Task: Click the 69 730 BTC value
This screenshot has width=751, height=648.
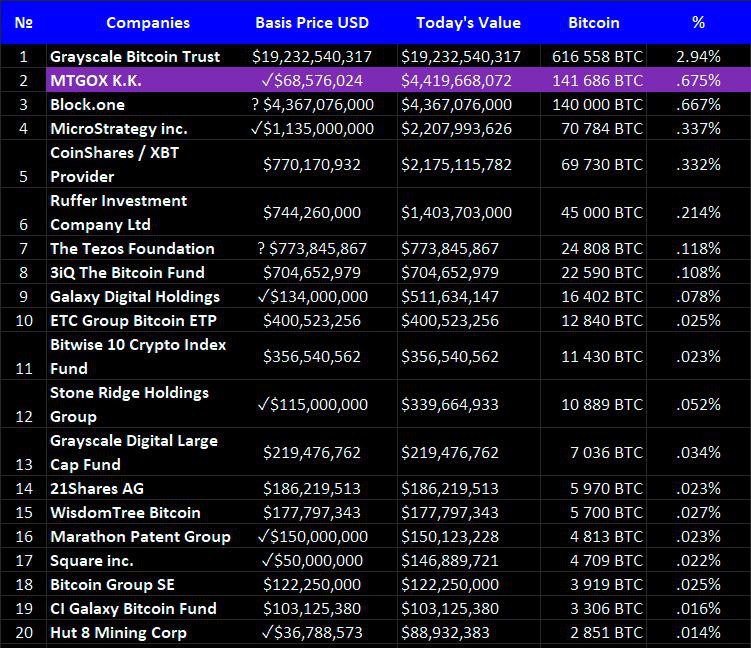Action: (x=602, y=164)
